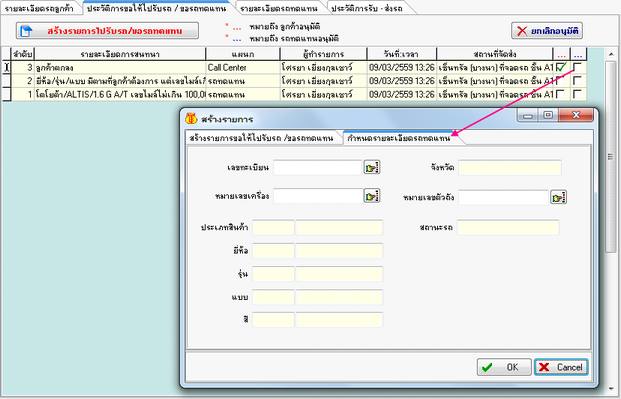Click the สถานะรถ field

508,228
